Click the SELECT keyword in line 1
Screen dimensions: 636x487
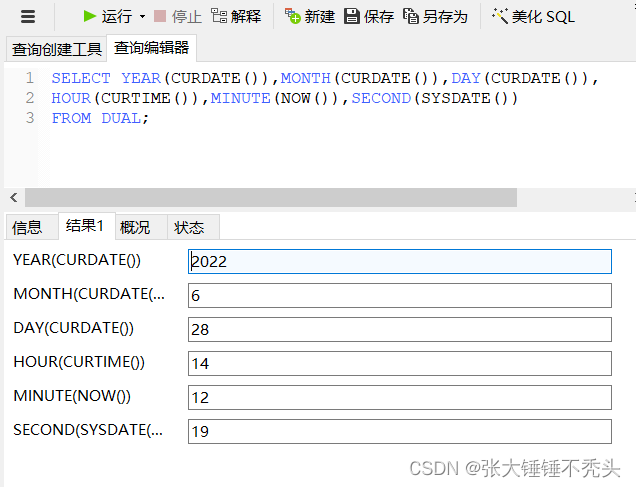coord(81,78)
